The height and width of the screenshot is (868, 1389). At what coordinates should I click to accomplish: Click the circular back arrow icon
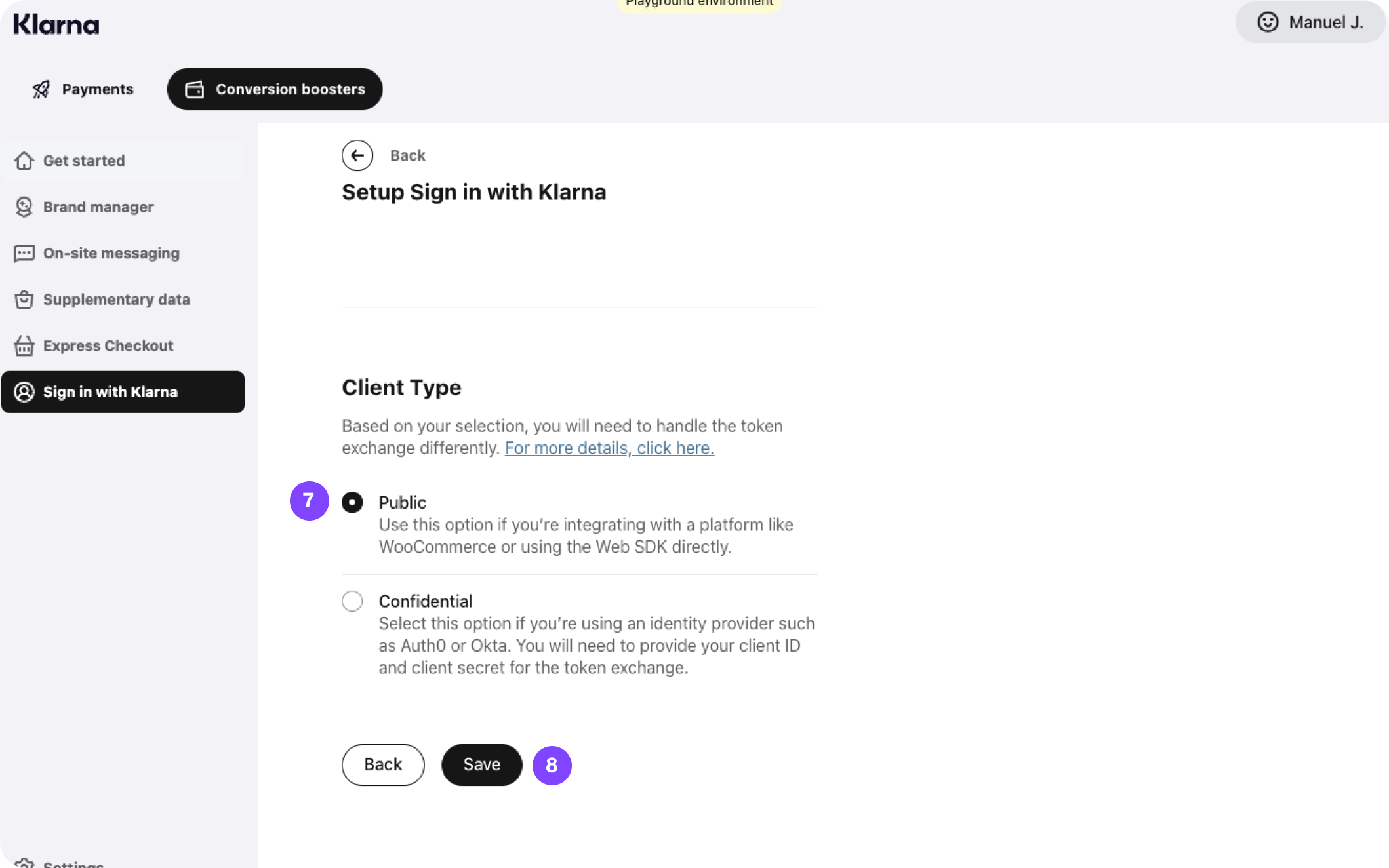point(357,155)
